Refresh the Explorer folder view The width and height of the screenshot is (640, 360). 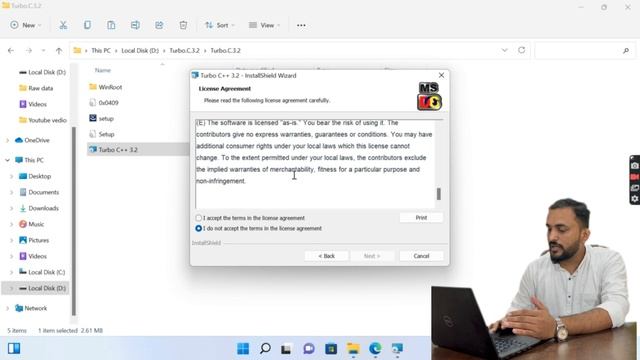522,50
